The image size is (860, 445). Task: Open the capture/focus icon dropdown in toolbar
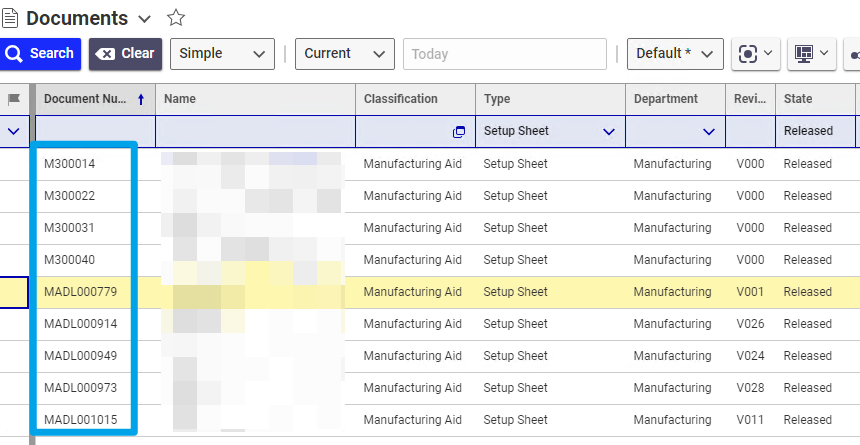pyautogui.click(x=756, y=54)
